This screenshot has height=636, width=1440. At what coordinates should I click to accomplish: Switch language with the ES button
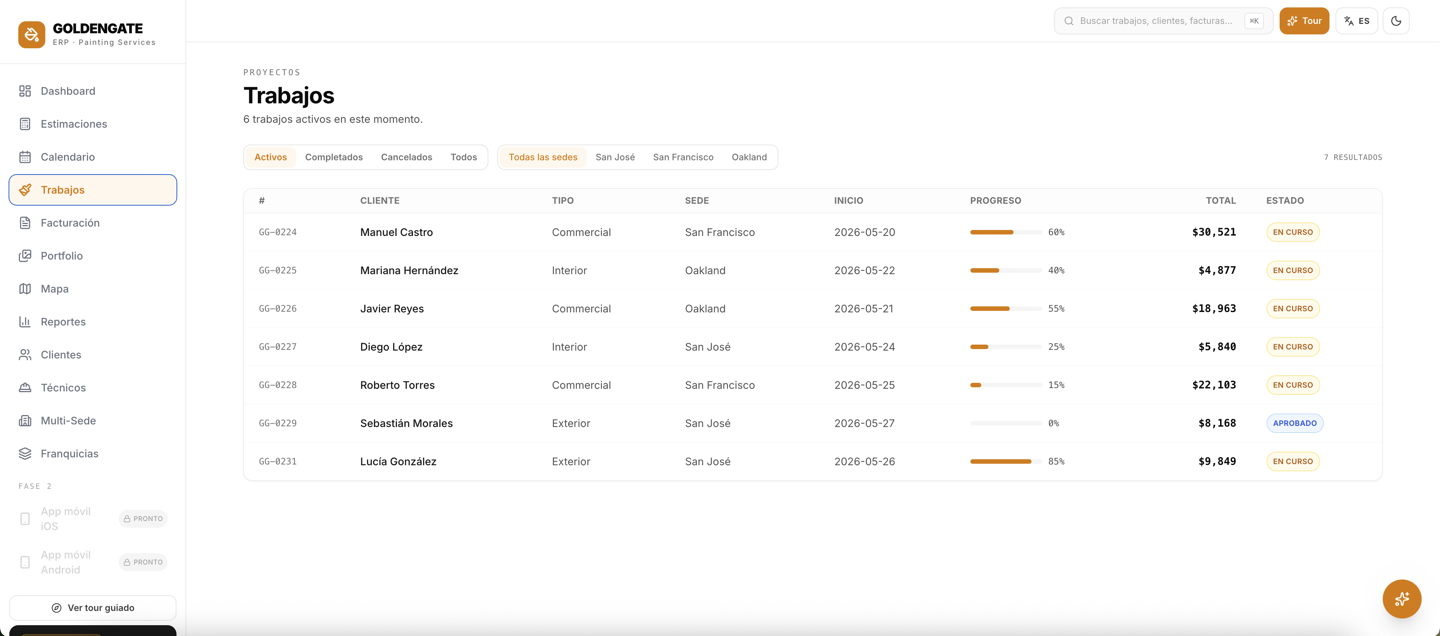[1357, 21]
